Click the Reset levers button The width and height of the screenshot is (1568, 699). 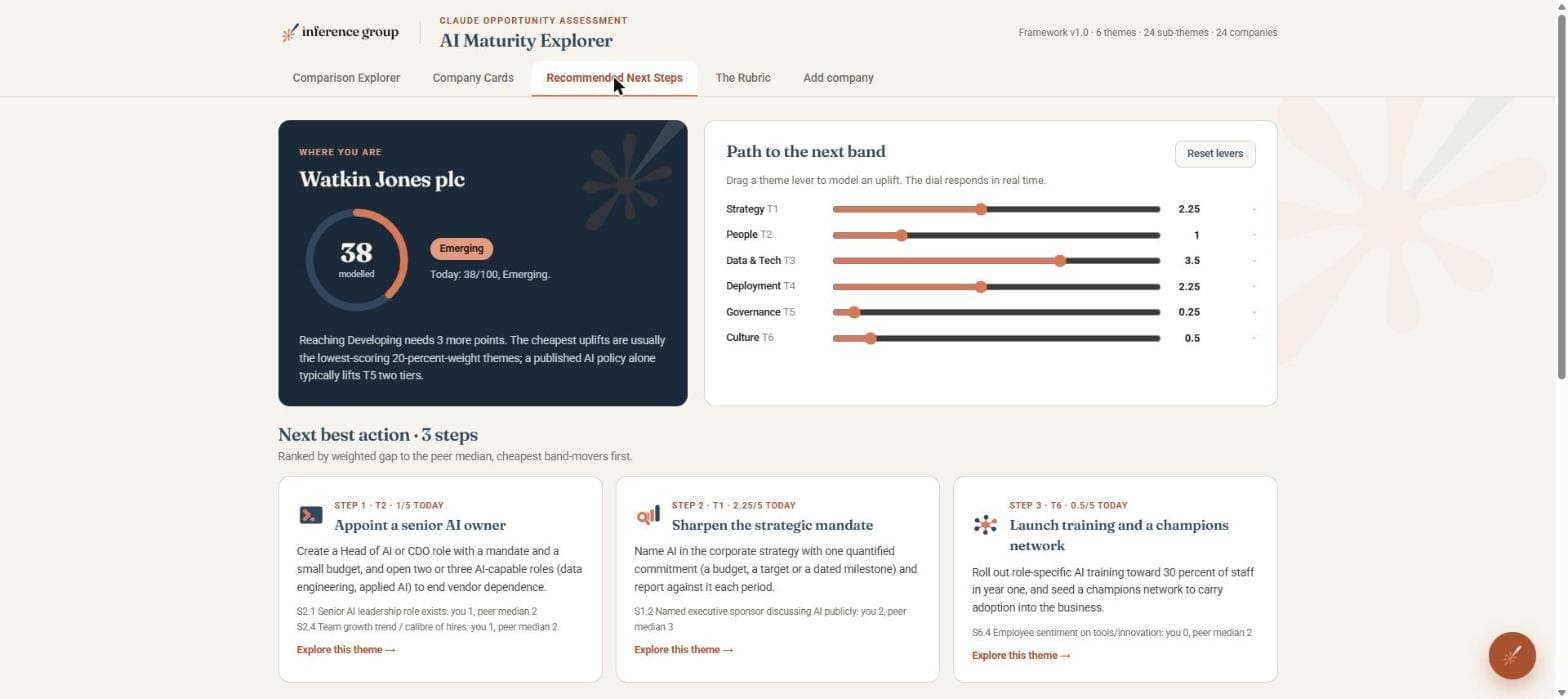(x=1215, y=154)
